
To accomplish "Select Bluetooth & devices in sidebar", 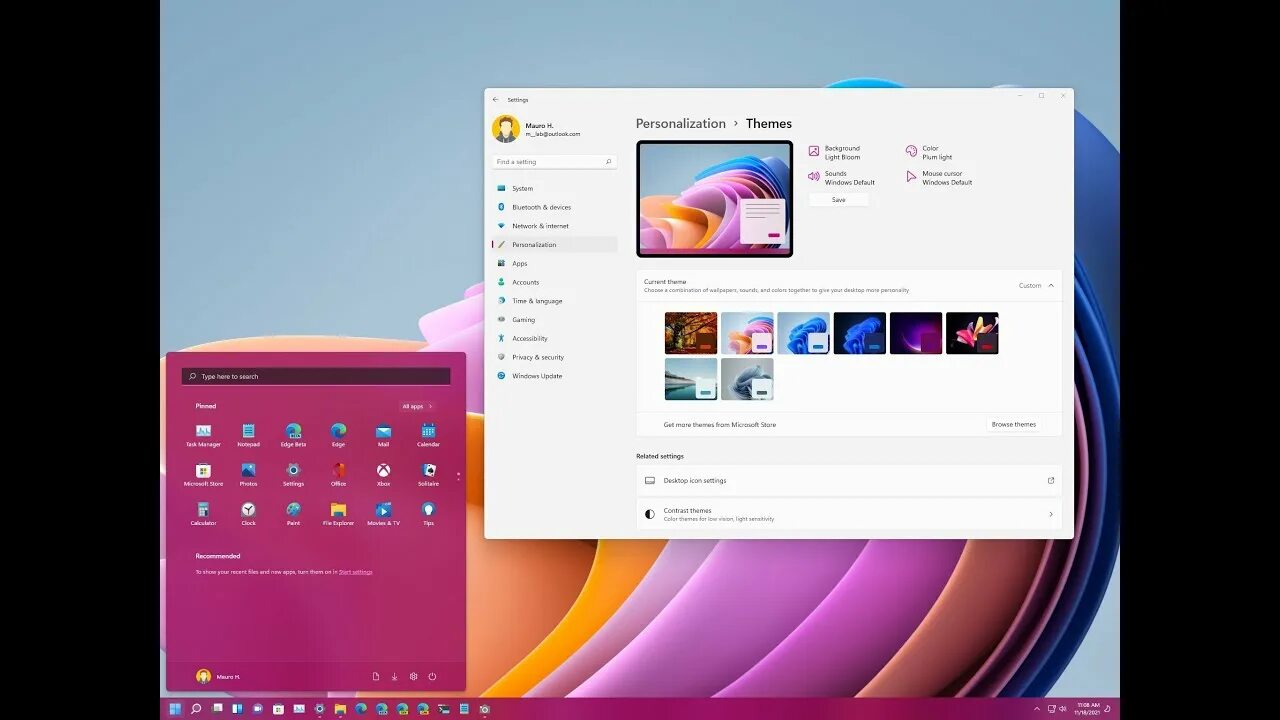I will [554, 207].
